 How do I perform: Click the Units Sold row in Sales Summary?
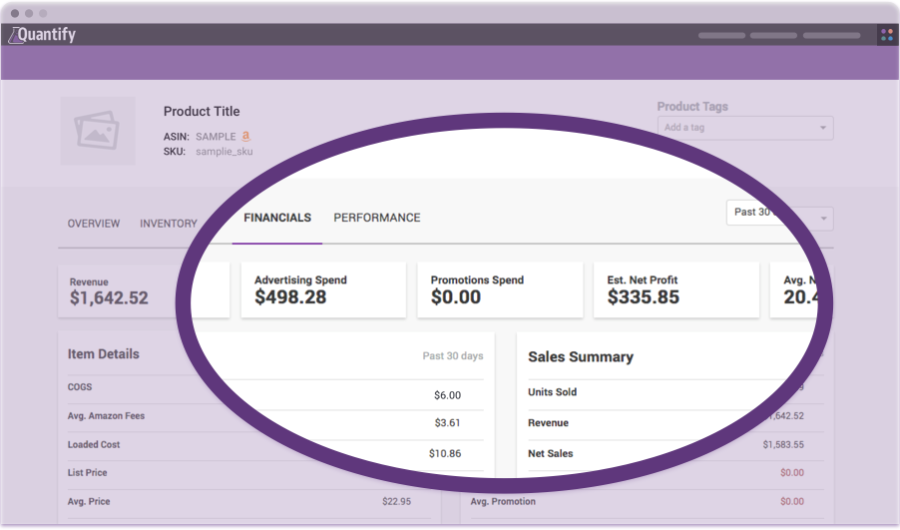[x=660, y=392]
